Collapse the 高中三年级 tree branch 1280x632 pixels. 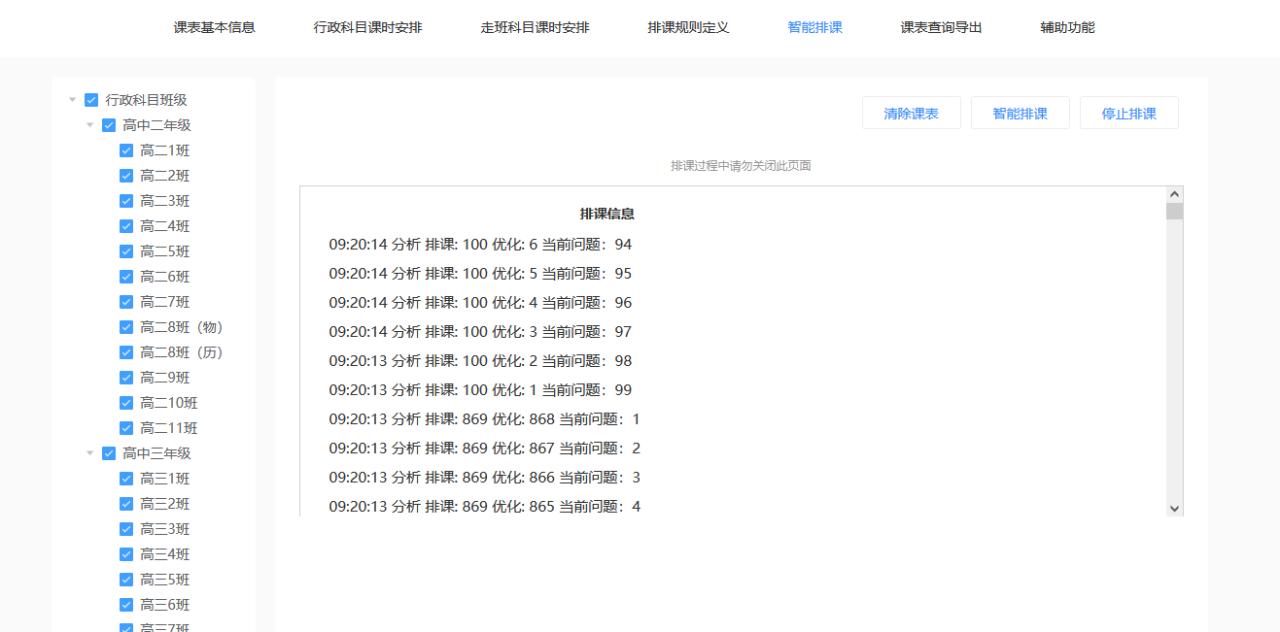[x=89, y=453]
